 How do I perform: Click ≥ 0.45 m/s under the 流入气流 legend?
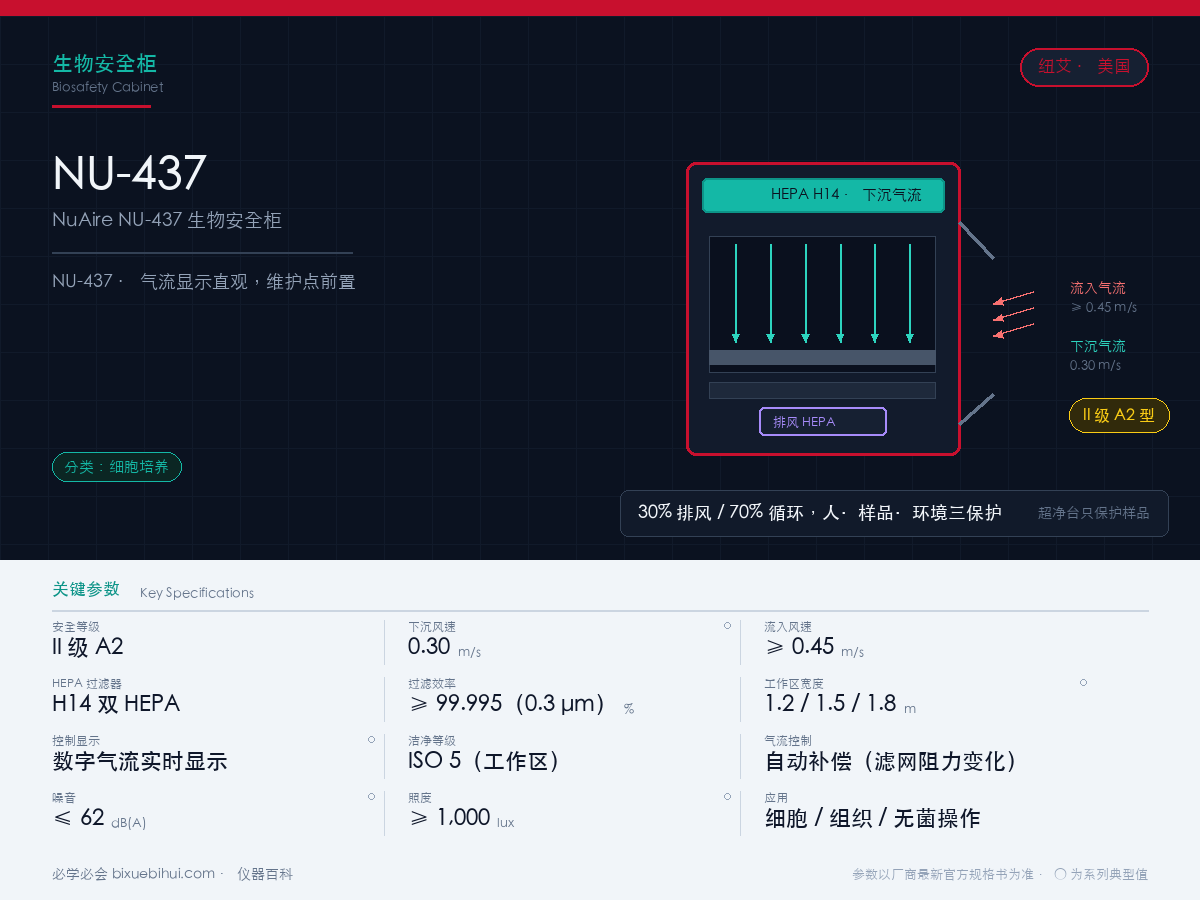1103,307
